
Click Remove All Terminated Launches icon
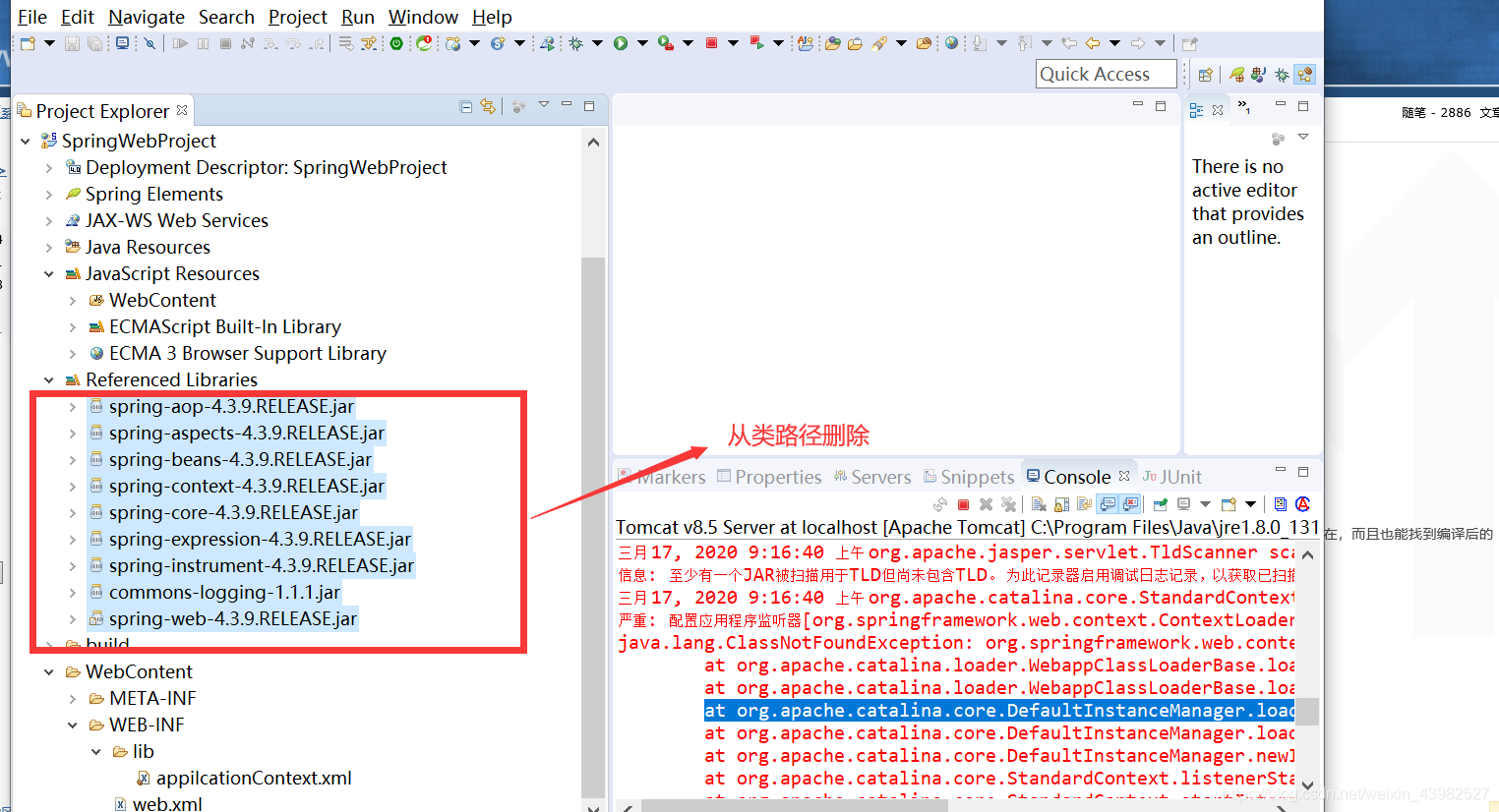(x=1008, y=504)
